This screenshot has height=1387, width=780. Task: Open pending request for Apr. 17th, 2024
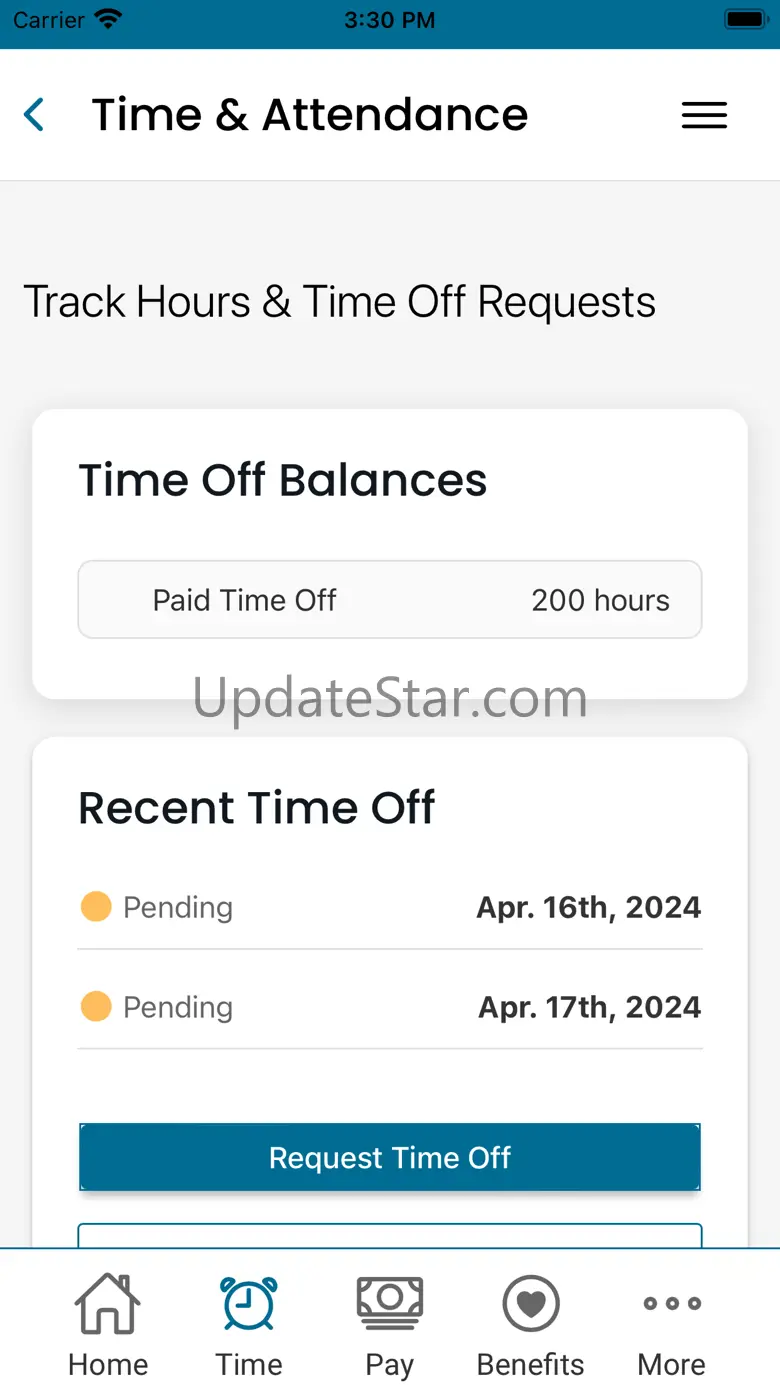tap(390, 1007)
